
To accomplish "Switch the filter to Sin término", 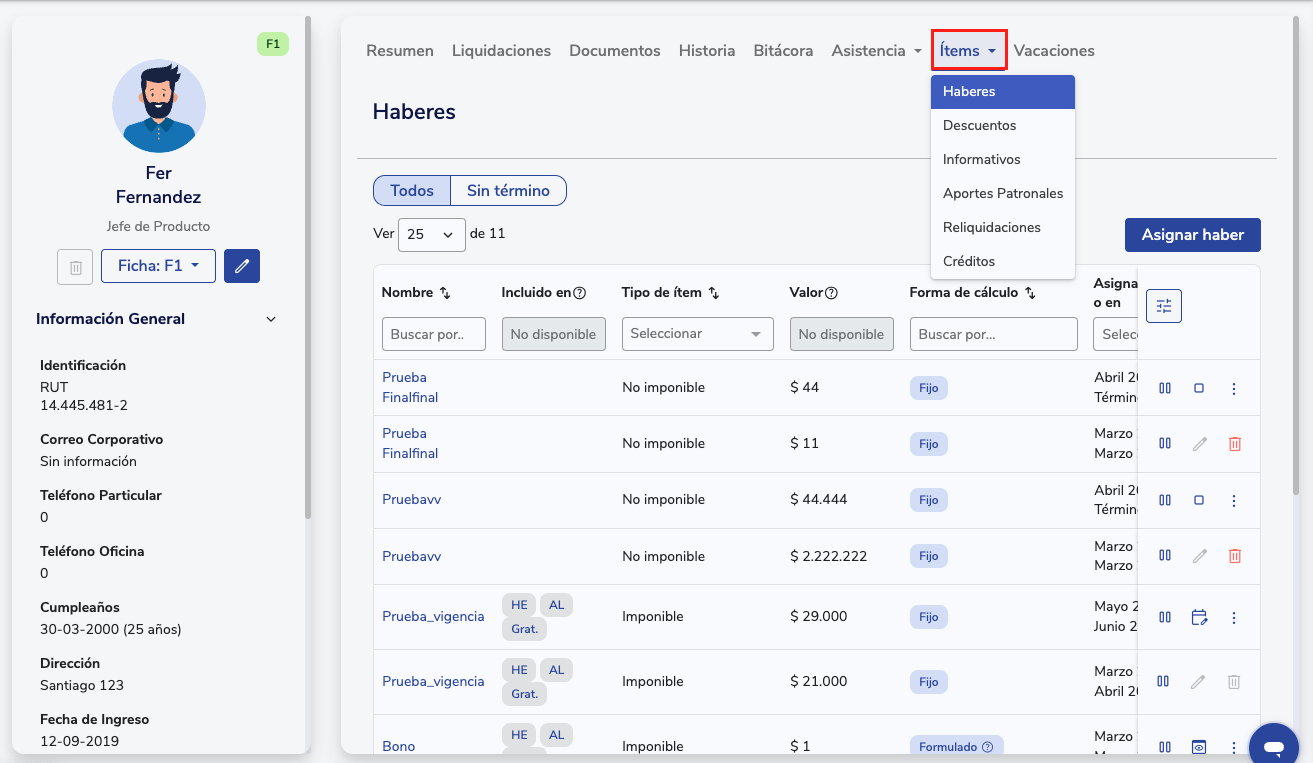I will tap(508, 191).
